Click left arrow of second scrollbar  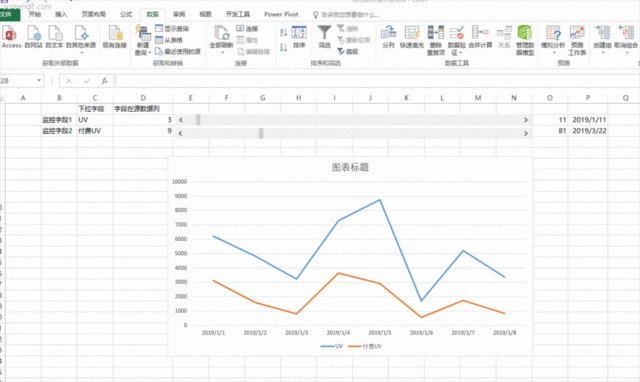pyautogui.click(x=180, y=133)
